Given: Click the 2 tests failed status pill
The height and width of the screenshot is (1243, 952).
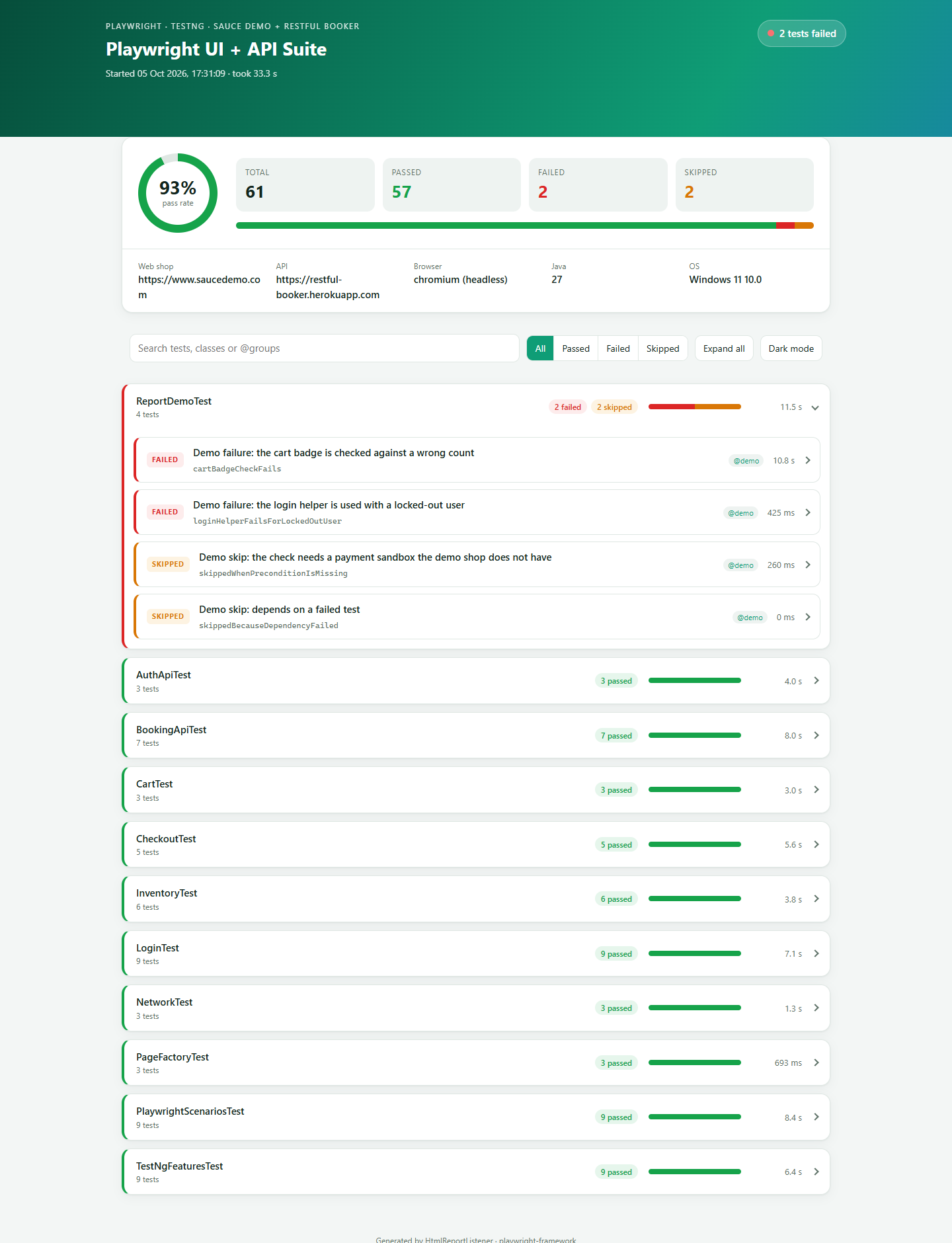Looking at the screenshot, I should click(x=801, y=34).
